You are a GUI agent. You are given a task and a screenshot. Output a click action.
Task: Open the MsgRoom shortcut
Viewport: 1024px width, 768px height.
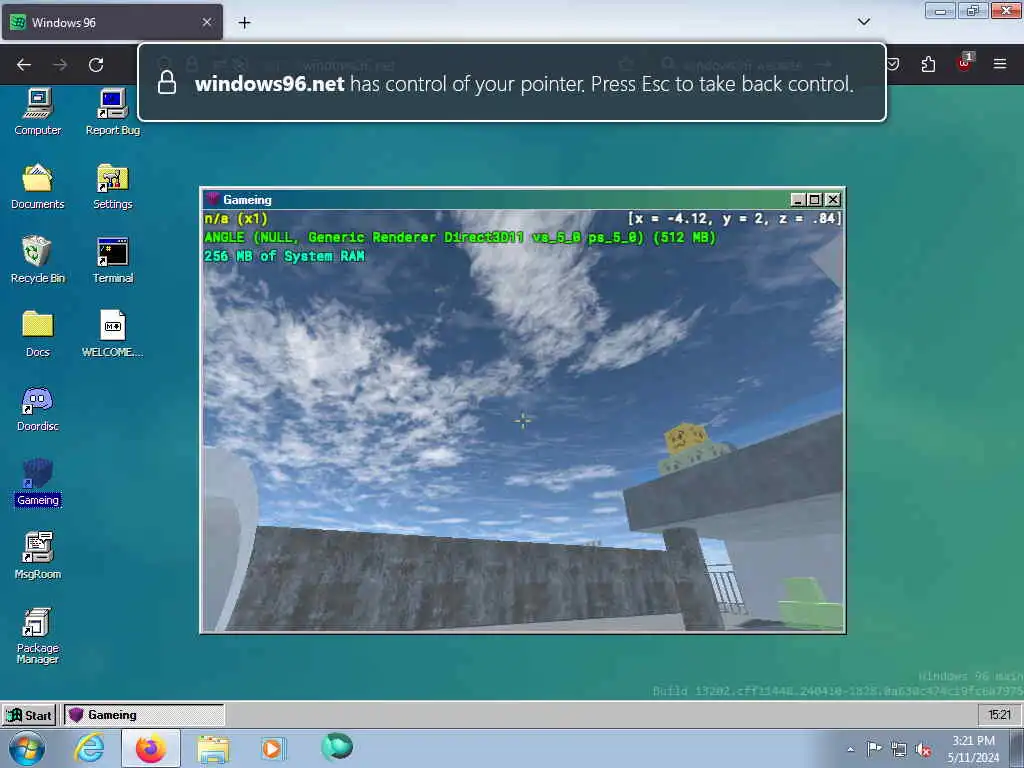[x=38, y=556]
